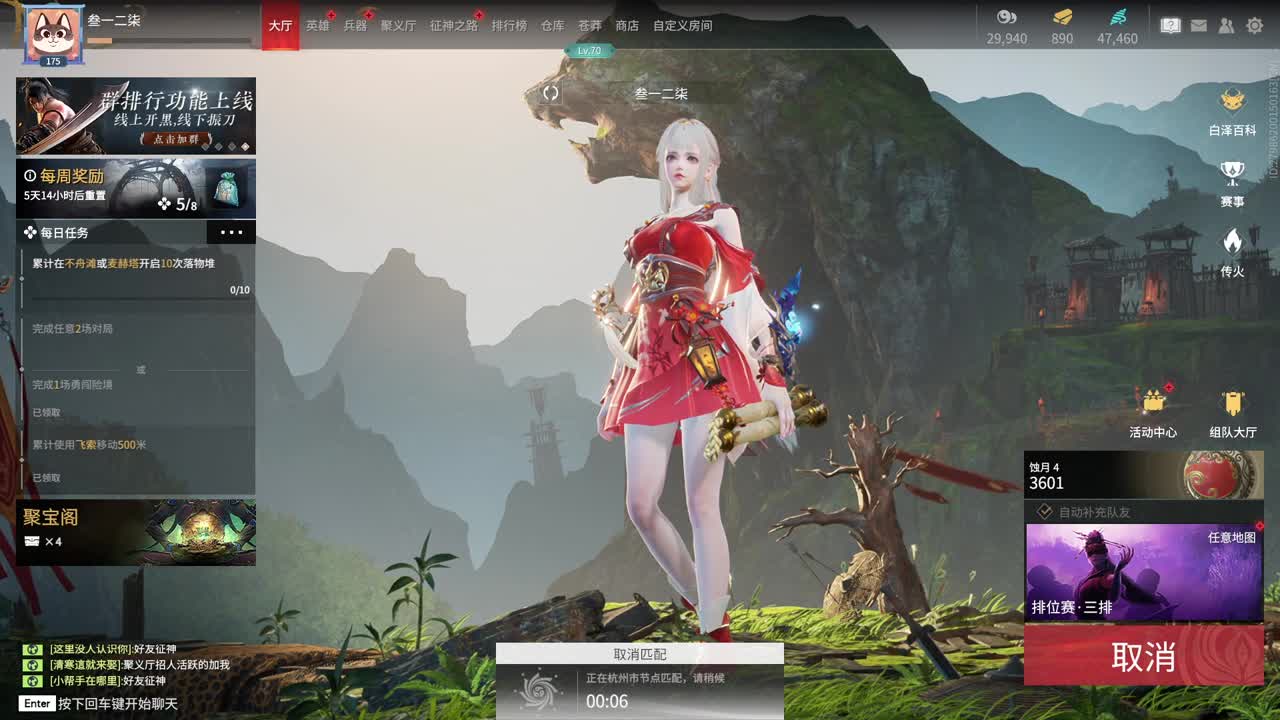Click the 29,940 soul currency icon
Screen dimensions: 1280x720
pos(1007,17)
